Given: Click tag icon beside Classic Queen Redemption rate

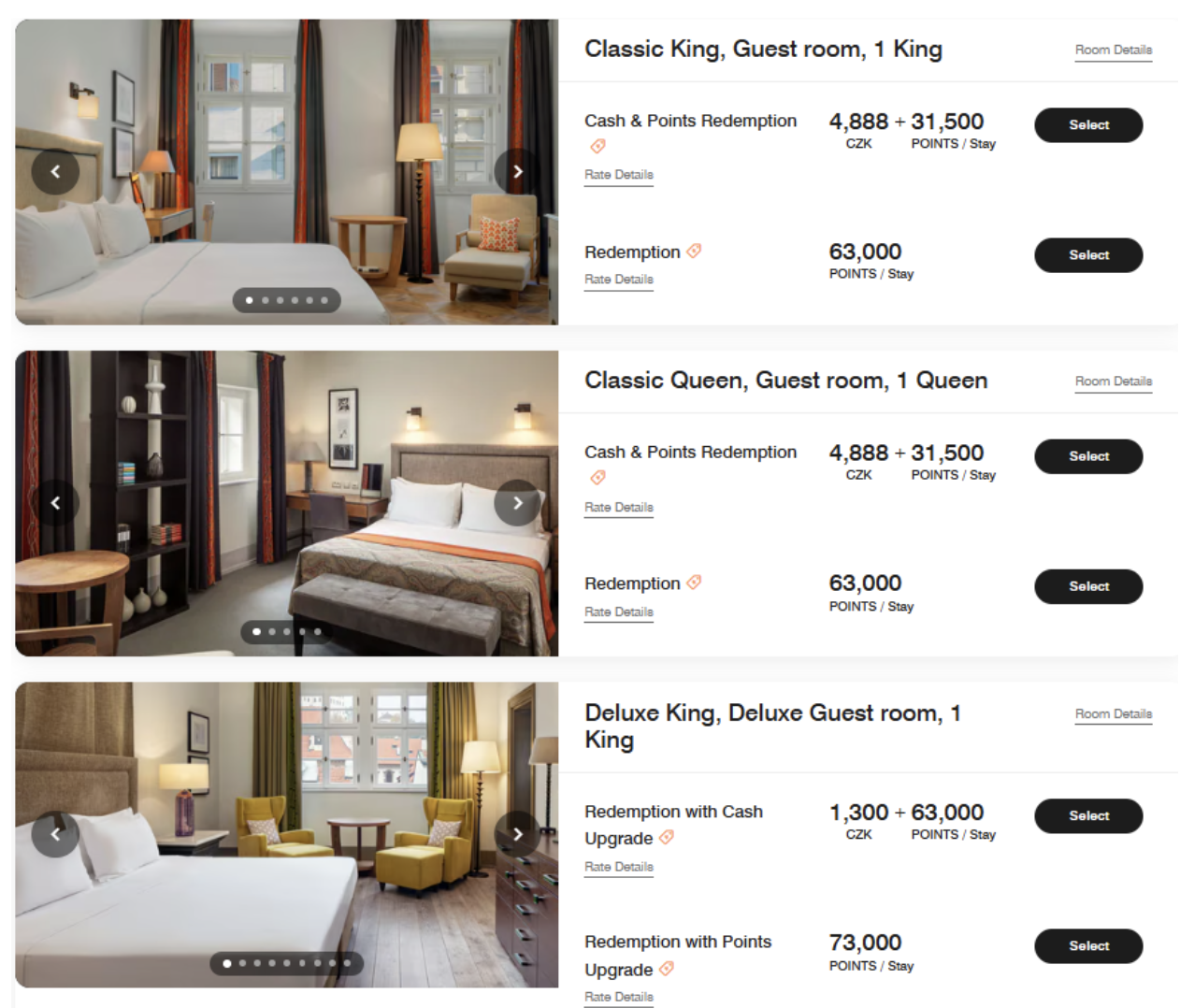Looking at the screenshot, I should (x=694, y=583).
